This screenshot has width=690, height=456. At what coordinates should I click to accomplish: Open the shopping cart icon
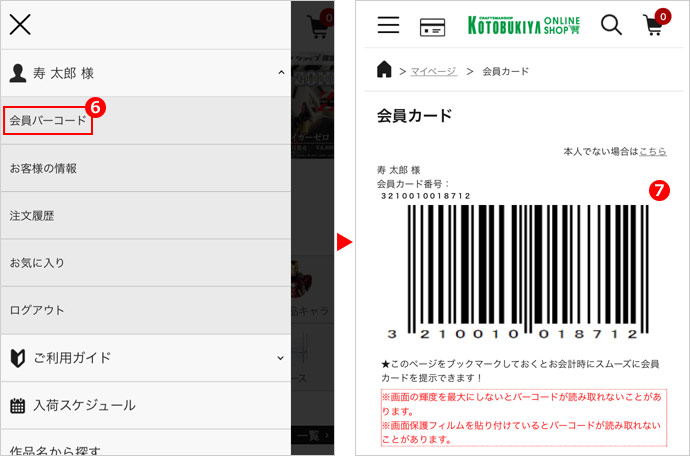[654, 25]
